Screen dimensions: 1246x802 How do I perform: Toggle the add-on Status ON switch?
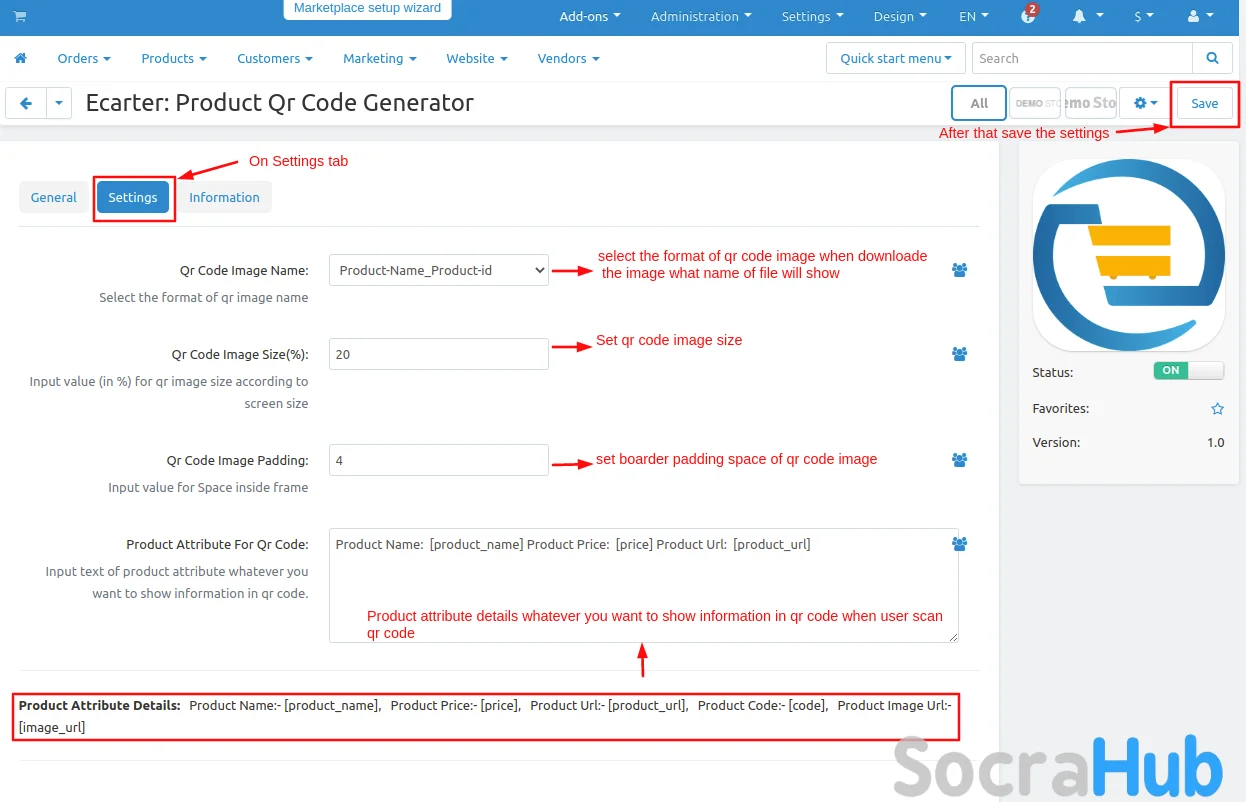[x=1188, y=371]
